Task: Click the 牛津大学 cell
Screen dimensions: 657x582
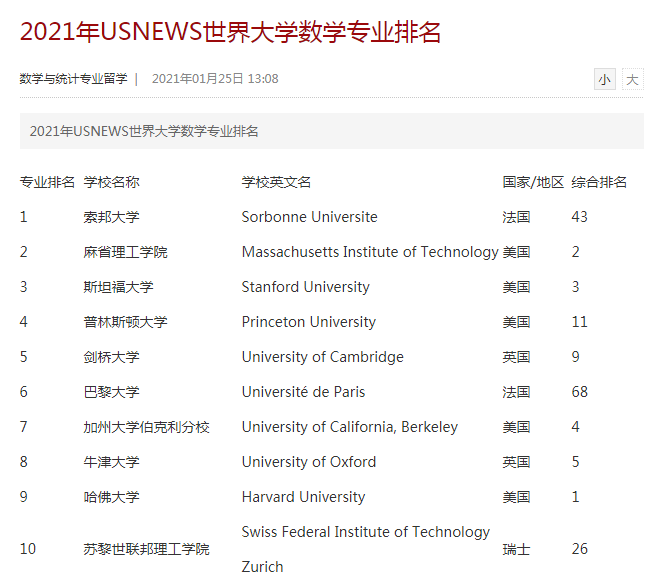Action: tap(111, 462)
